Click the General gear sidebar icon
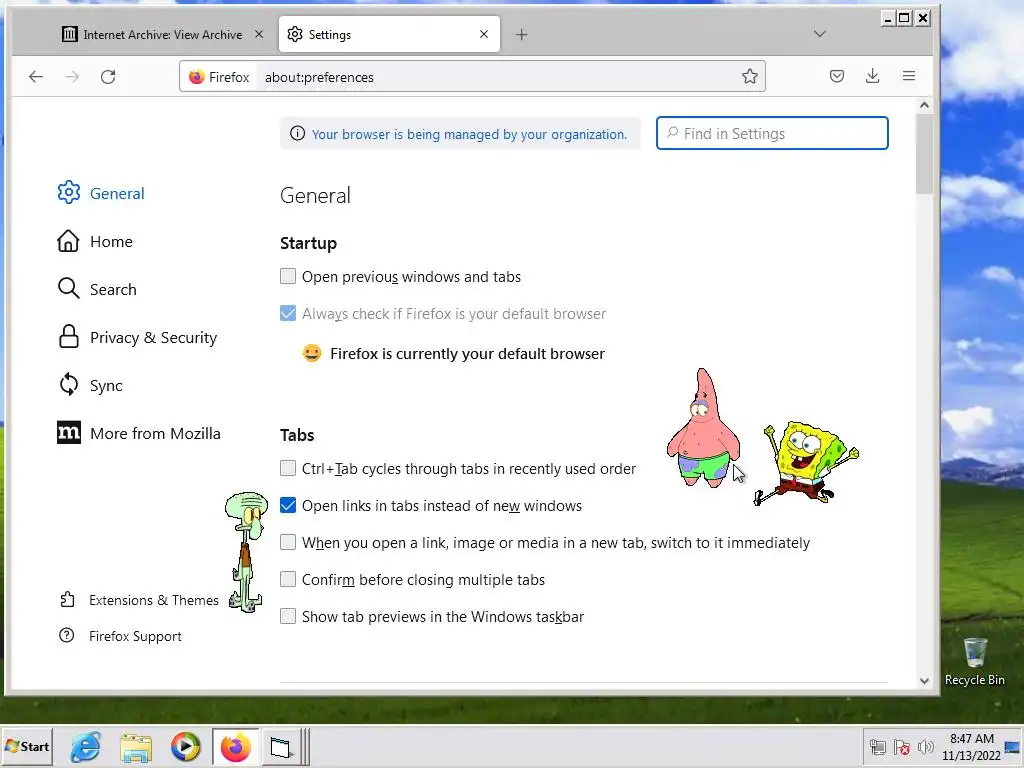 (x=69, y=193)
